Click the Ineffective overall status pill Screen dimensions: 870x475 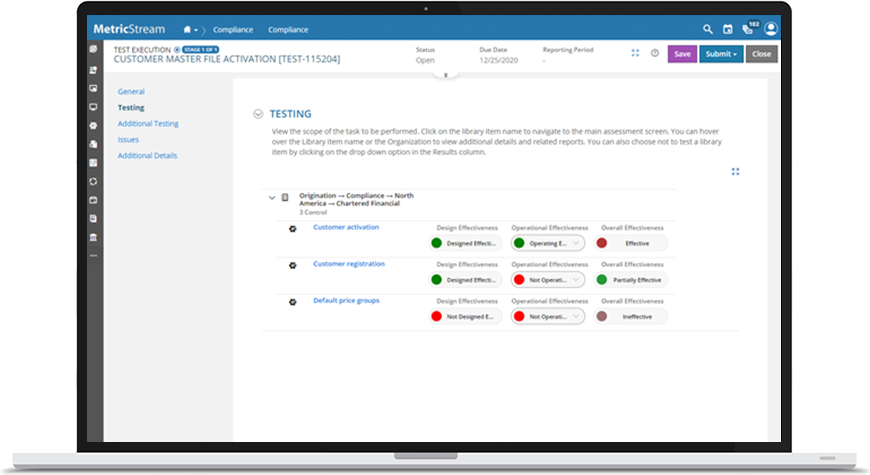tap(630, 316)
